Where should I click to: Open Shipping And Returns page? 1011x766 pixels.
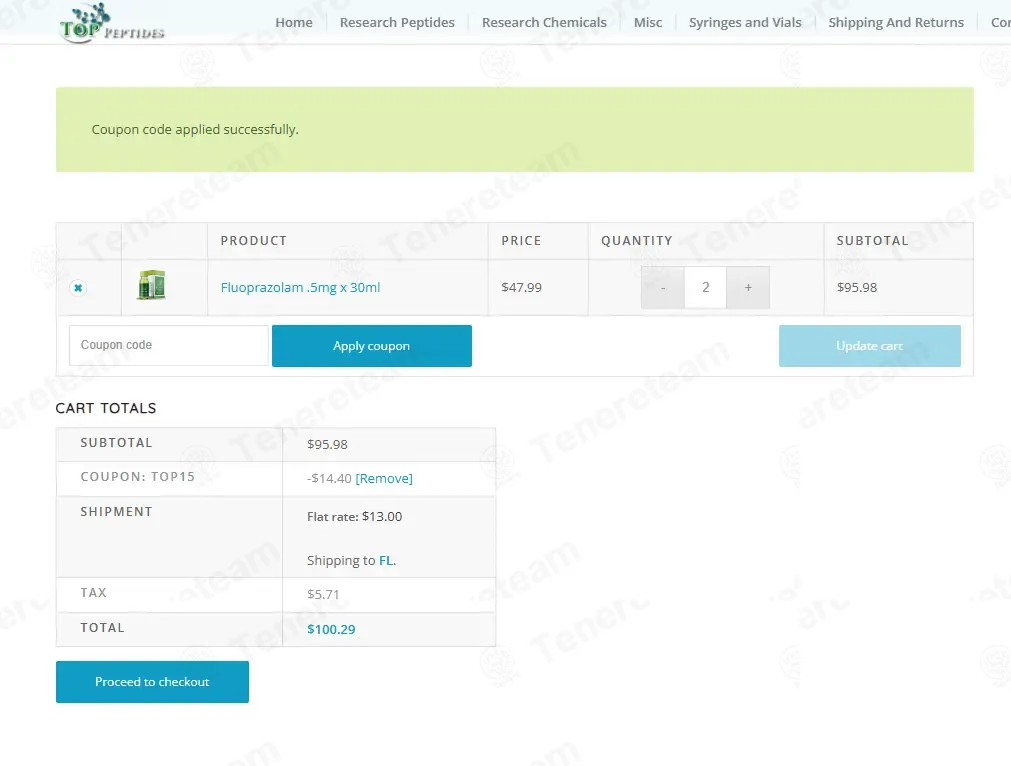tap(896, 23)
